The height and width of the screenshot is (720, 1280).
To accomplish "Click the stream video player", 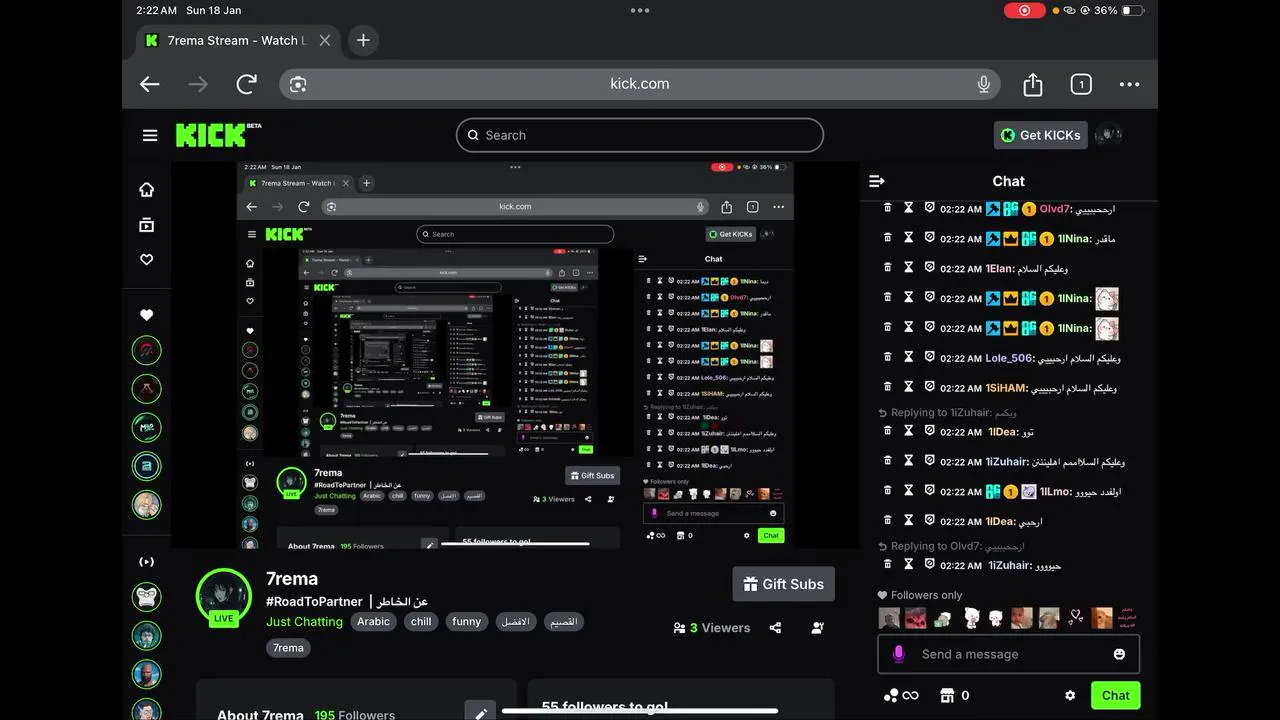I will [515, 355].
